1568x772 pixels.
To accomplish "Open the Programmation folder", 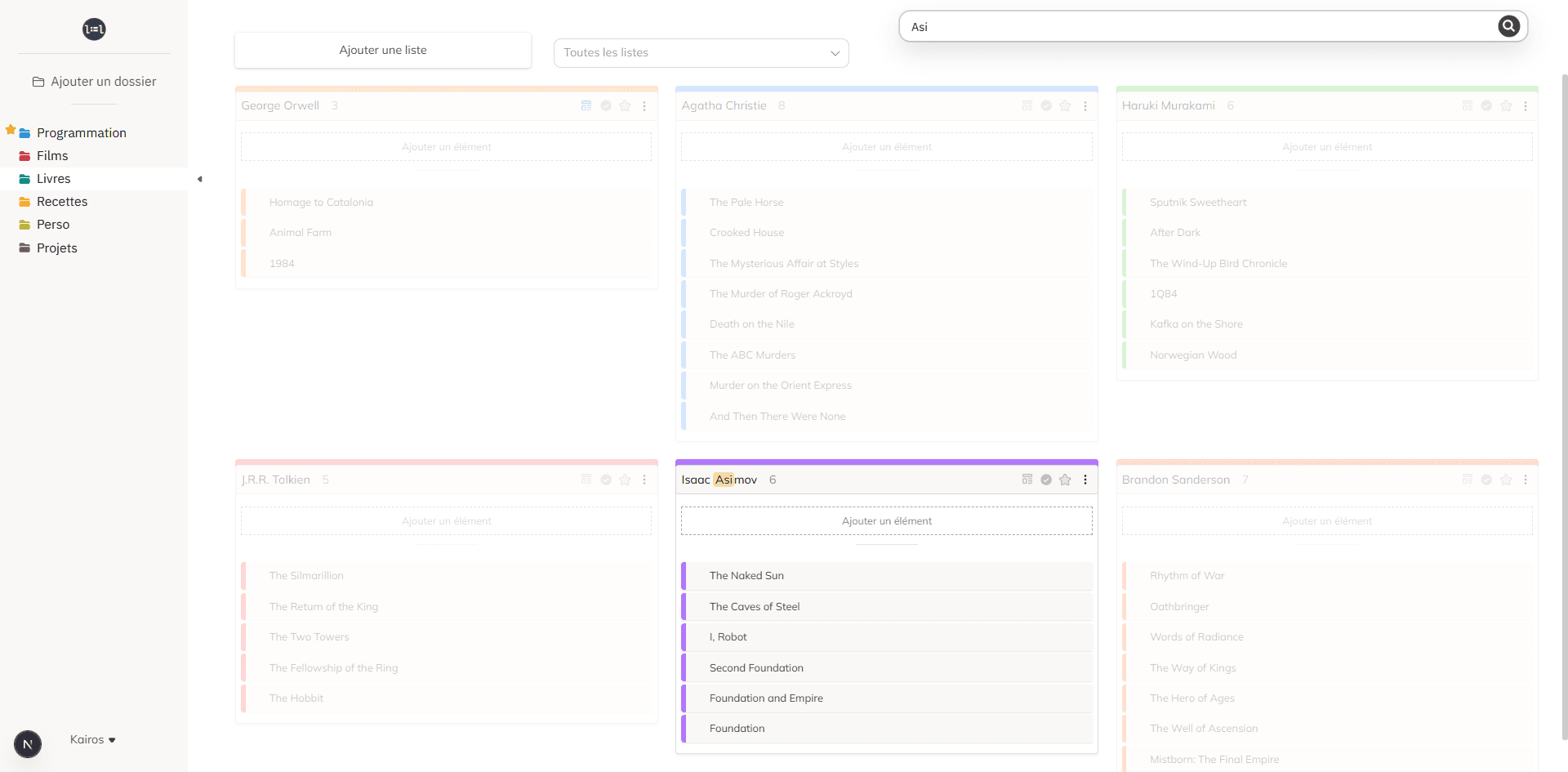I will [x=82, y=133].
